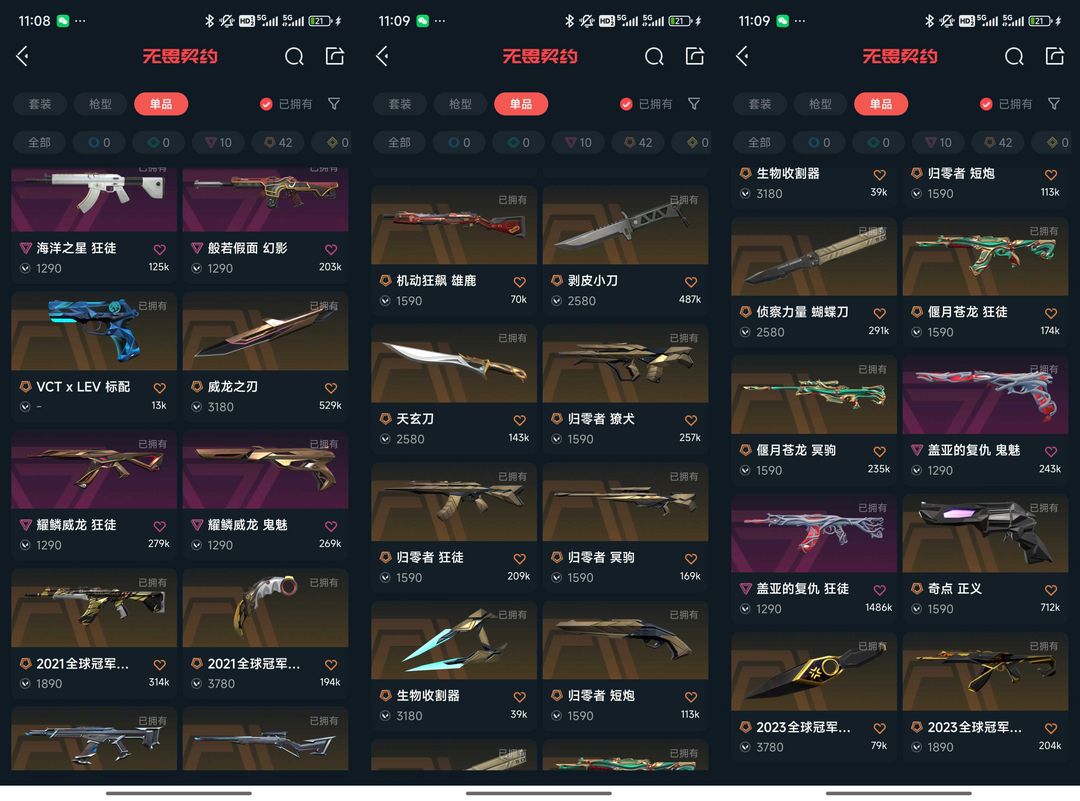Open the filter funnel in right phone screen
Viewport: 1080px width, 801px height.
pyautogui.click(x=1054, y=104)
